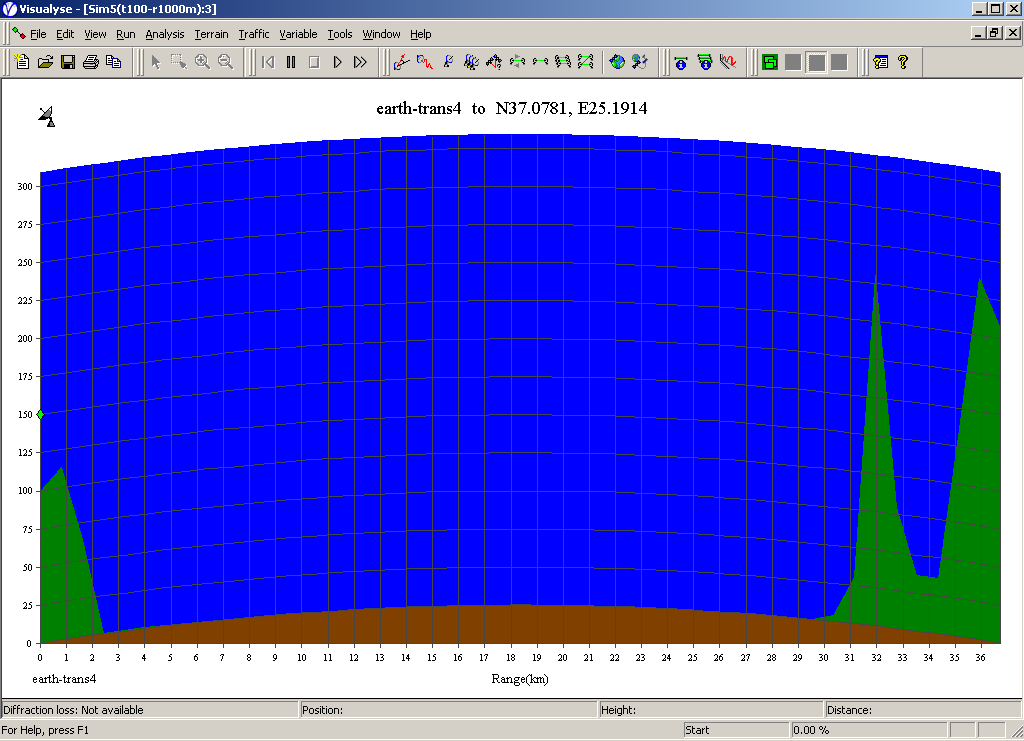1024x741 pixels.
Task: Fast-forward the simulation with double-arrow button
Action: click(360, 62)
